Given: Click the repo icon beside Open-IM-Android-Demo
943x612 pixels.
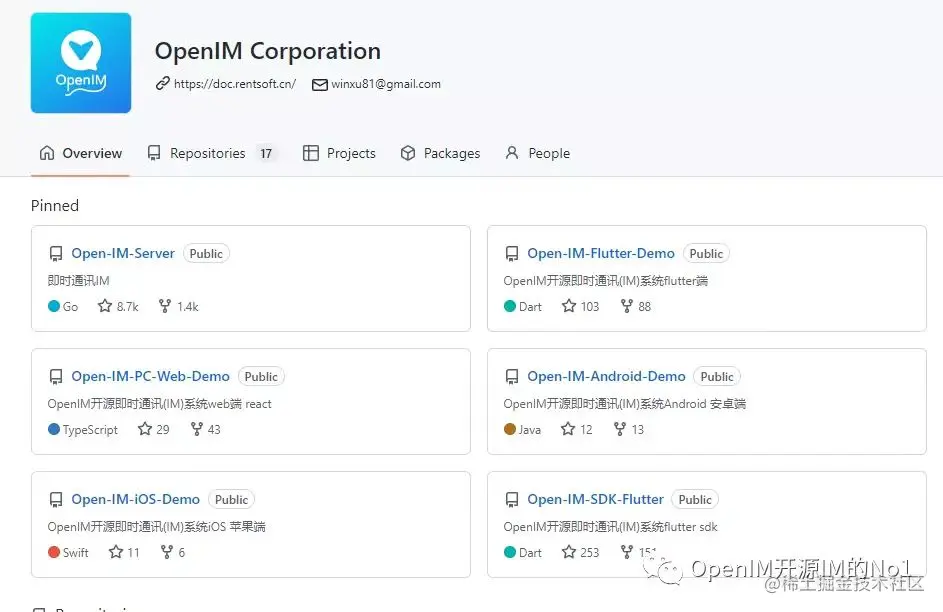Looking at the screenshot, I should pos(512,377).
